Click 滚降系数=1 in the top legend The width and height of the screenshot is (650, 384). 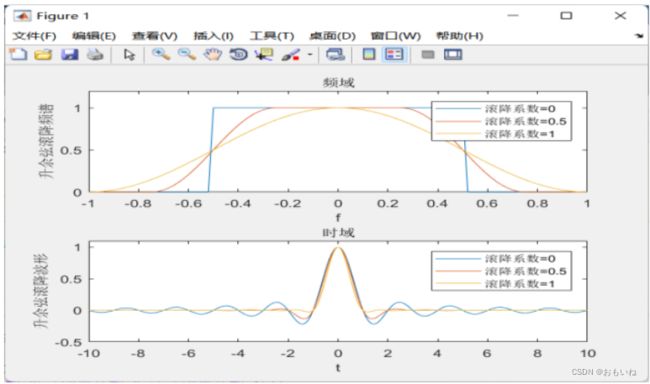pyautogui.click(x=520, y=134)
